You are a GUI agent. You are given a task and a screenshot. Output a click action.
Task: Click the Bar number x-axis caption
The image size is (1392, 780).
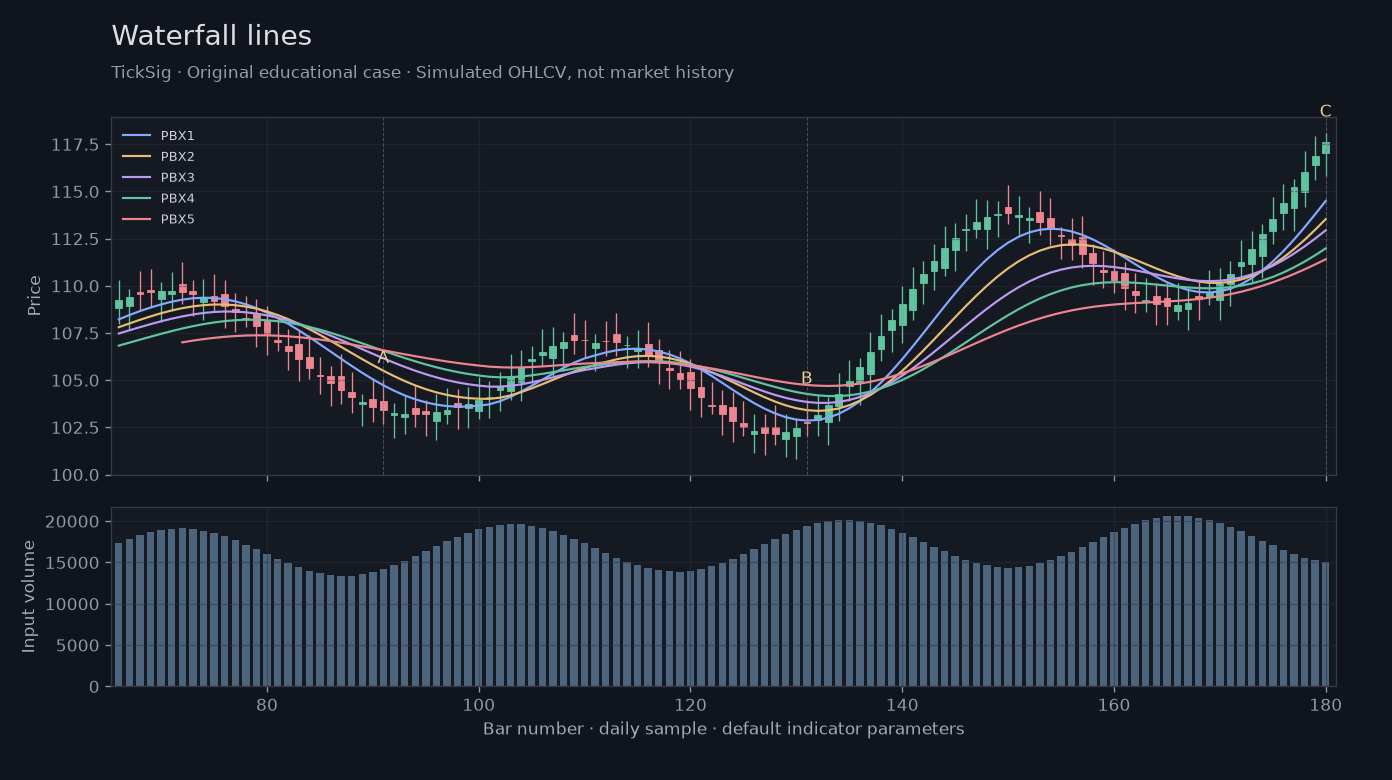(x=724, y=729)
